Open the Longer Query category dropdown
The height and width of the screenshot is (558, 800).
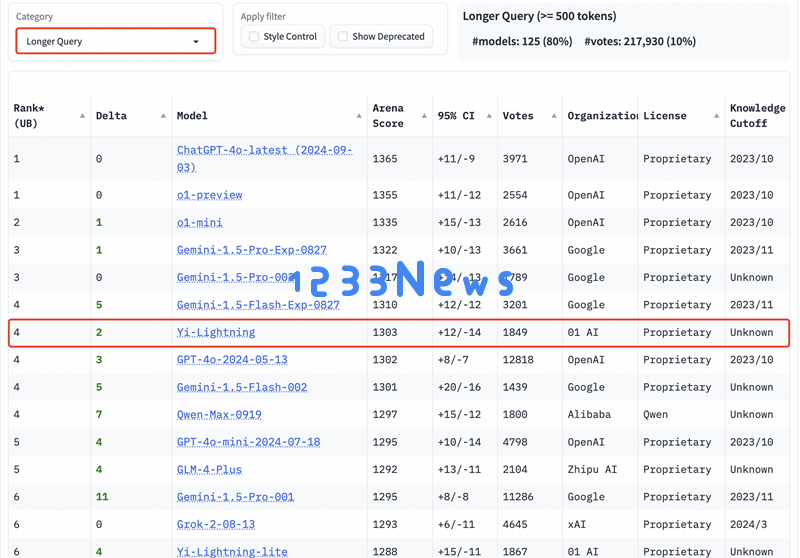(x=116, y=41)
